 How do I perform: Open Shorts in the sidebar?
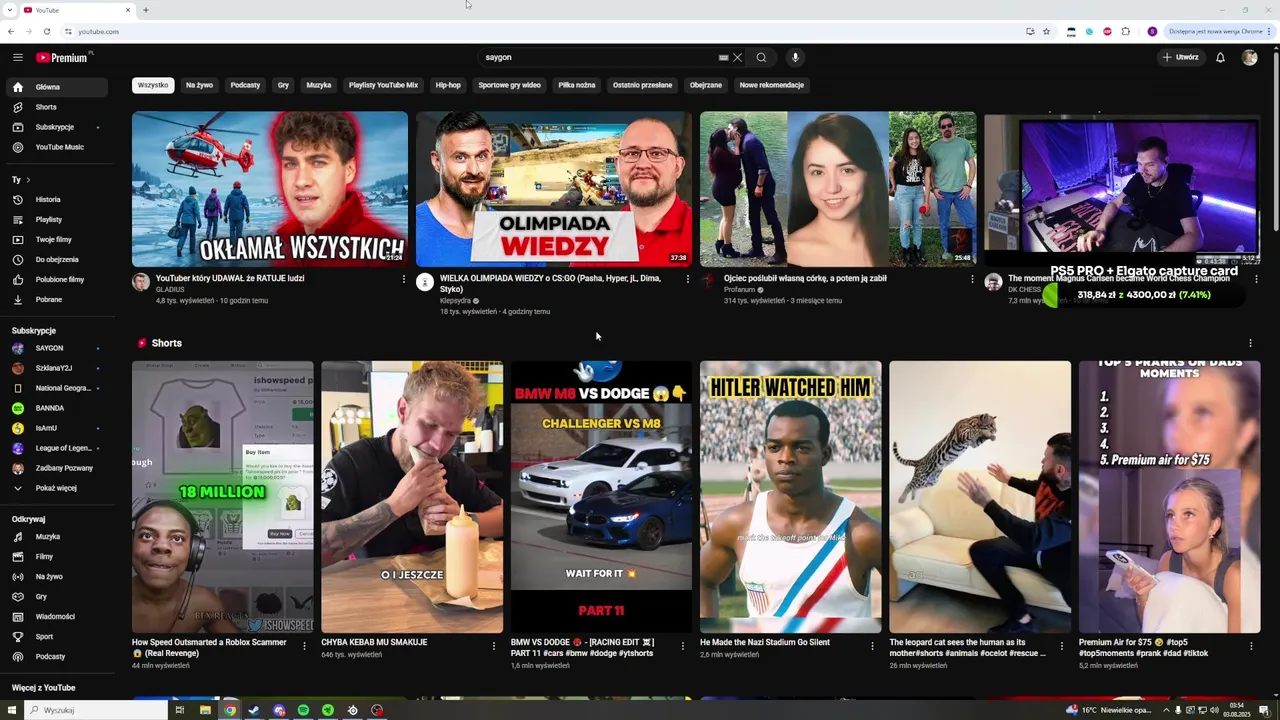(x=59, y=107)
